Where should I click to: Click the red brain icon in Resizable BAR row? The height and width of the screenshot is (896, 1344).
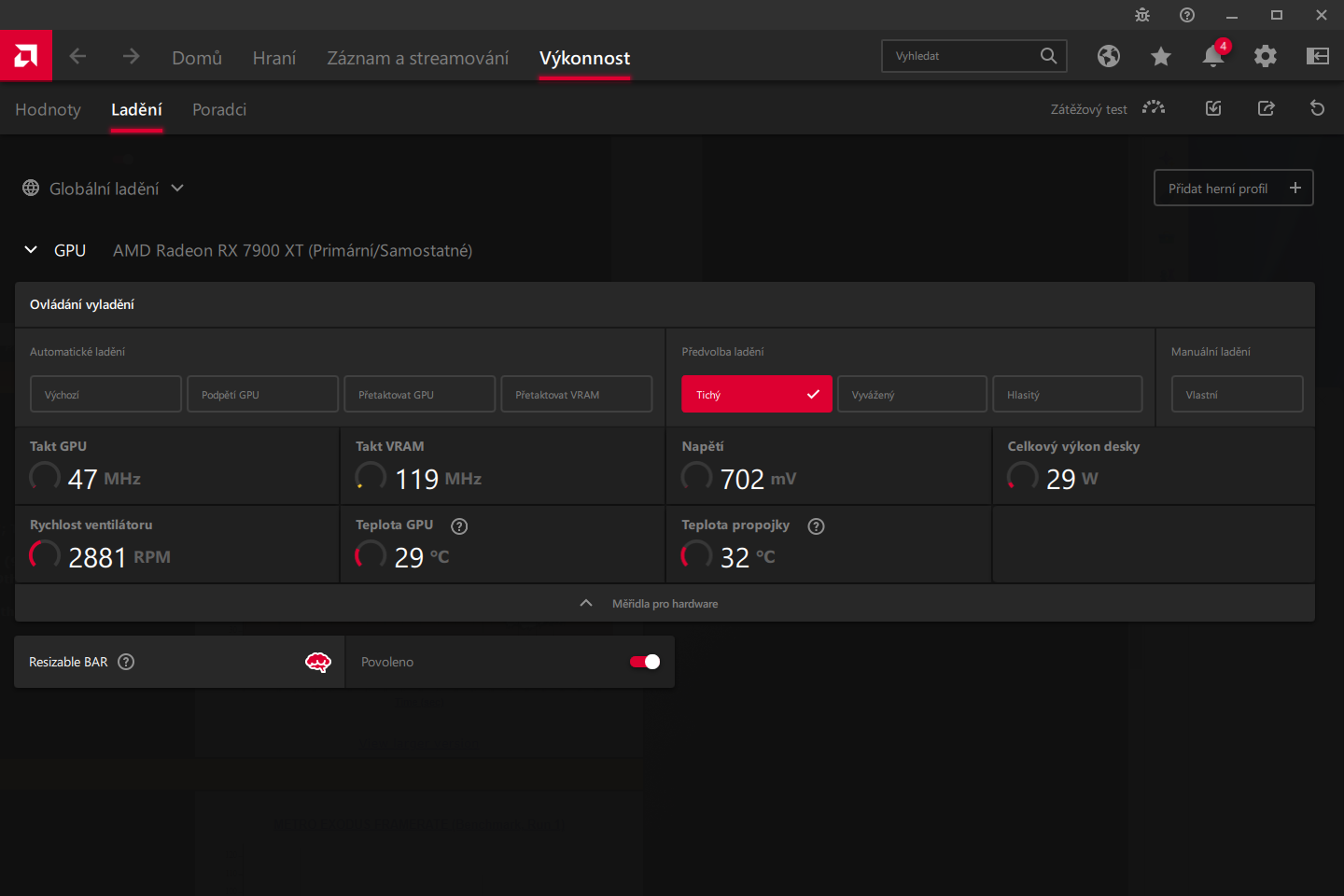(318, 662)
